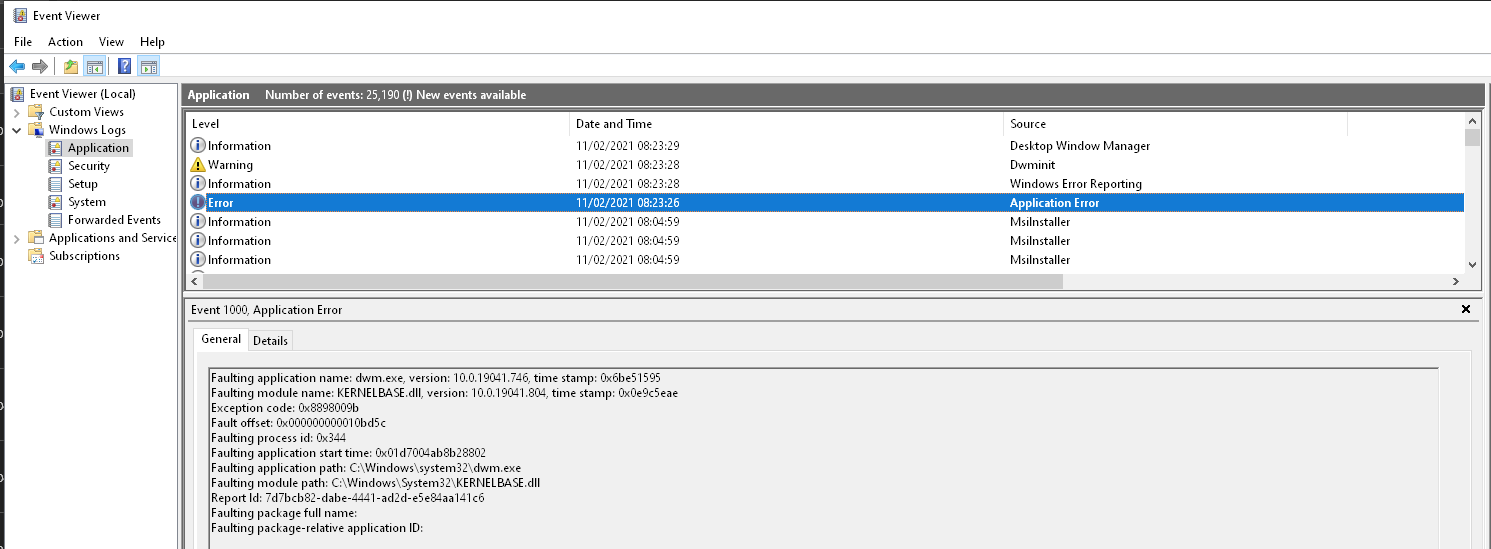Switch to the Details tab
The image size is (1491, 549).
(270, 341)
